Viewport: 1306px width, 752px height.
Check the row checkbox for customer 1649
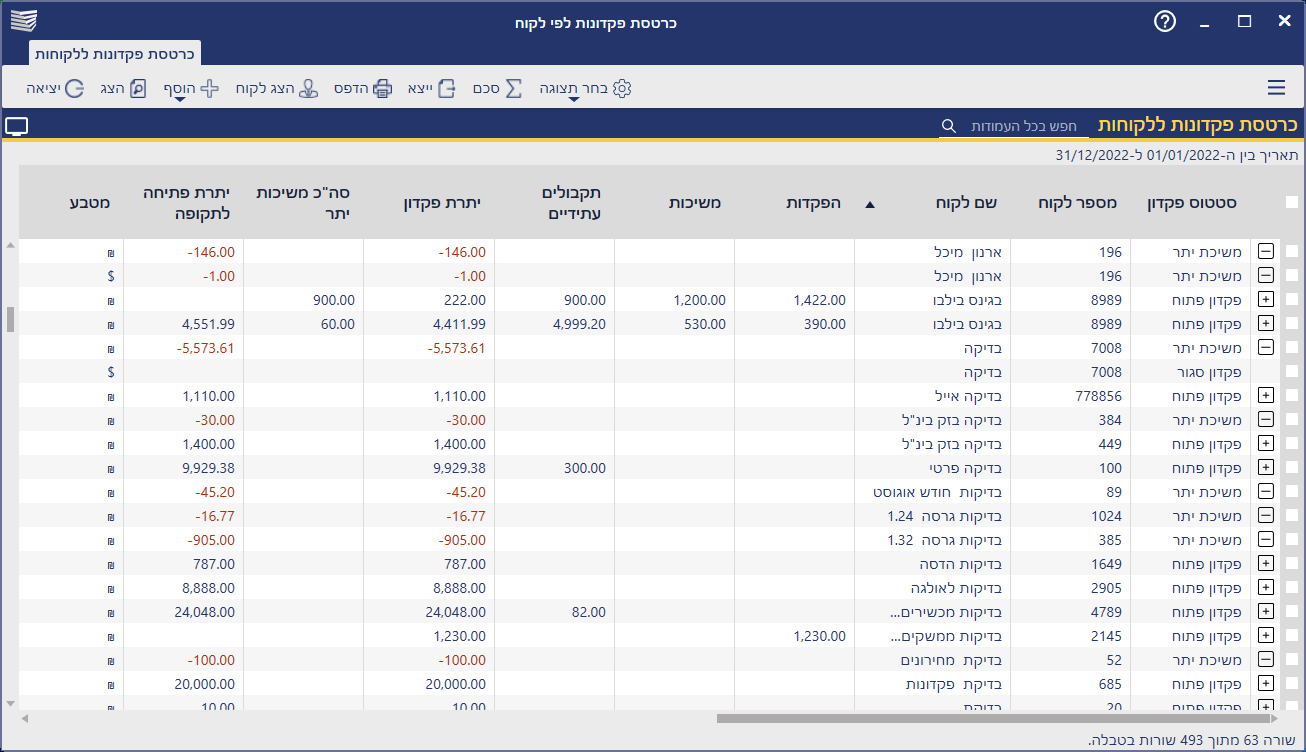coord(1291,563)
